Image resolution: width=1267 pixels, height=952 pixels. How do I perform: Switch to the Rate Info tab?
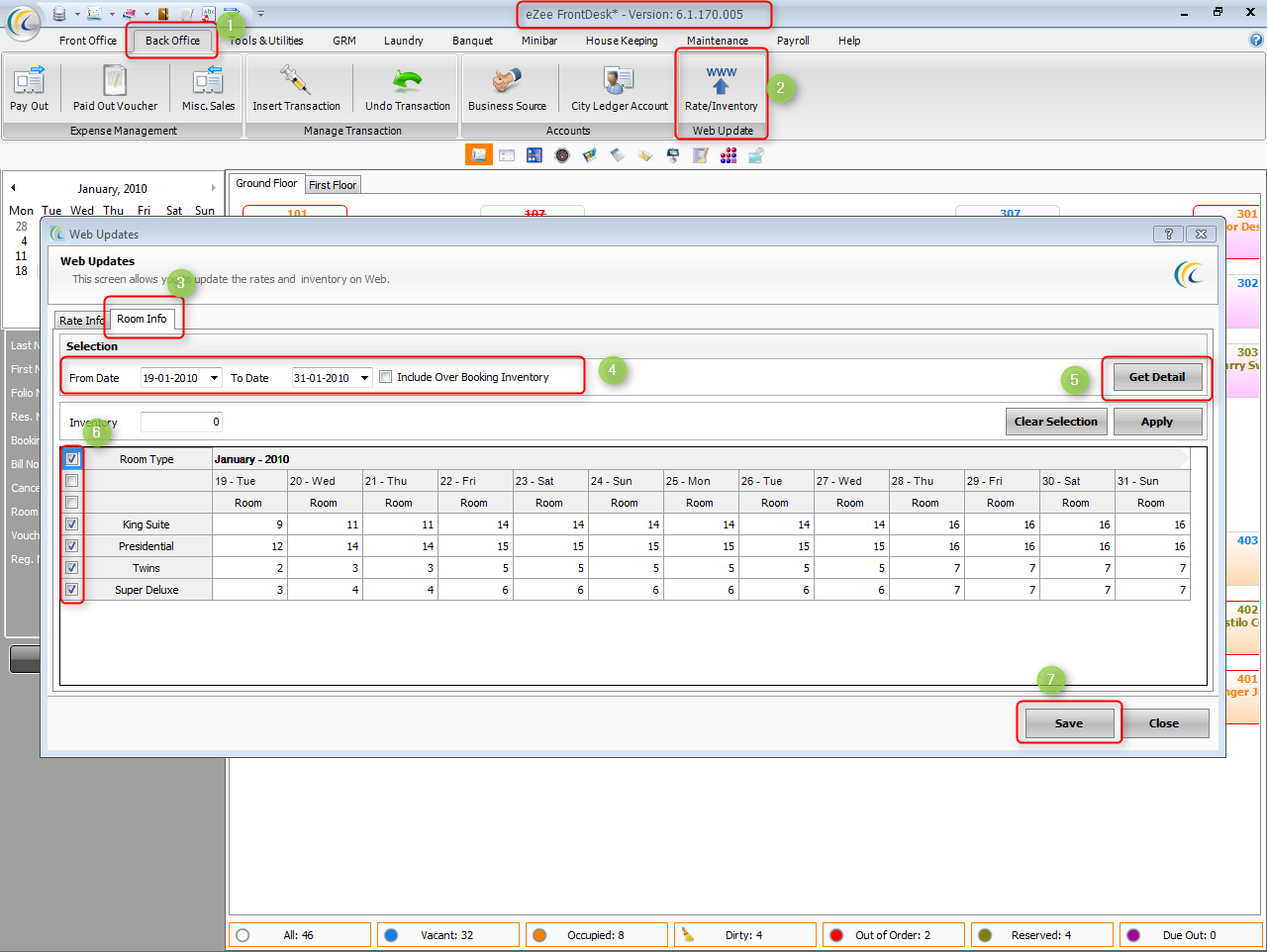coord(81,320)
